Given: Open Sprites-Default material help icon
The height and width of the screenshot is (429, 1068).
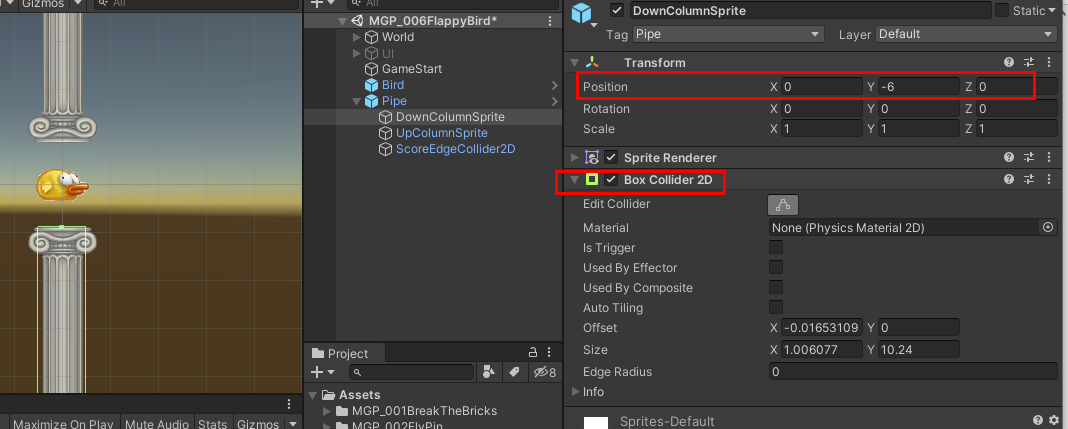Looking at the screenshot, I should (1037, 420).
